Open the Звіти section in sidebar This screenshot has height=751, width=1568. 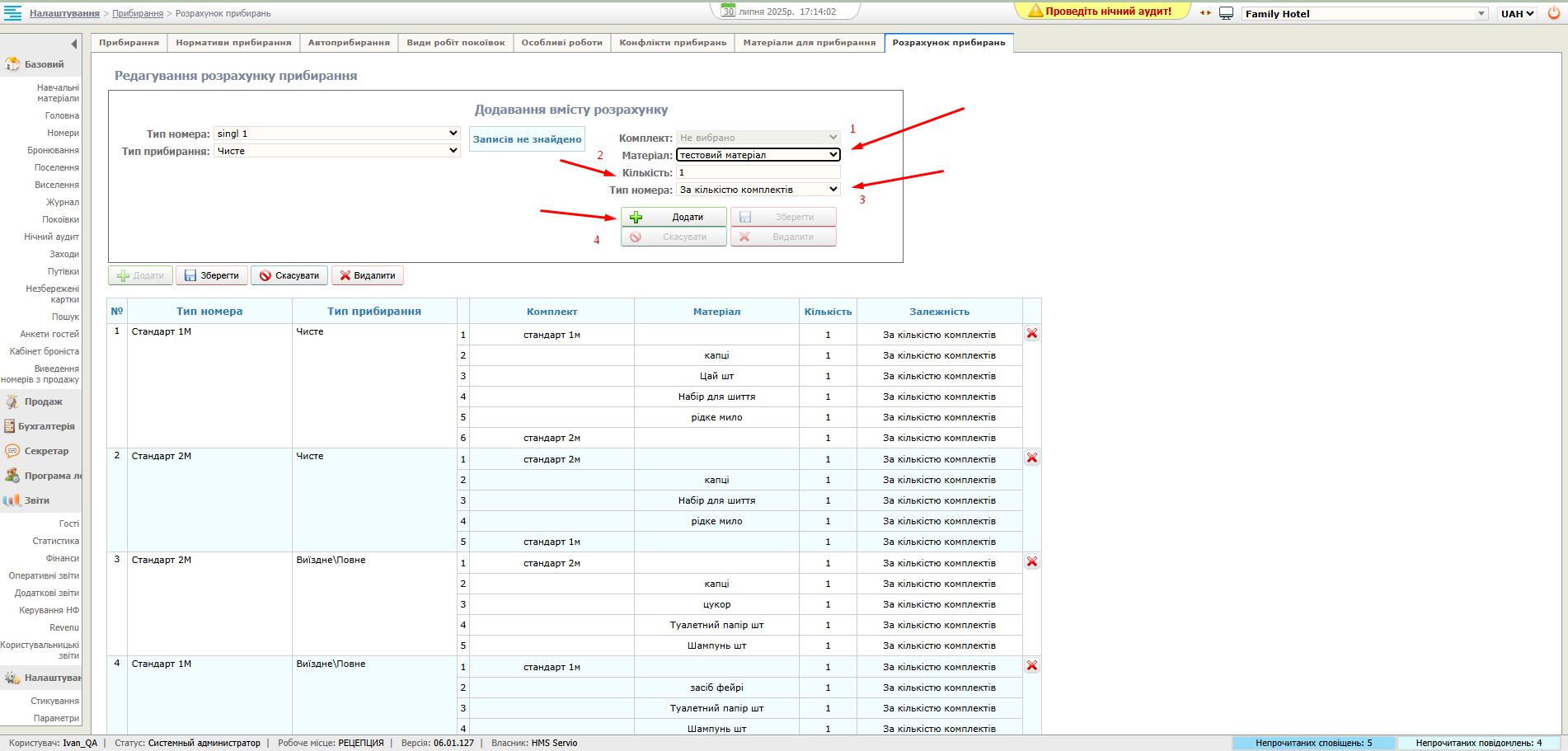point(36,500)
